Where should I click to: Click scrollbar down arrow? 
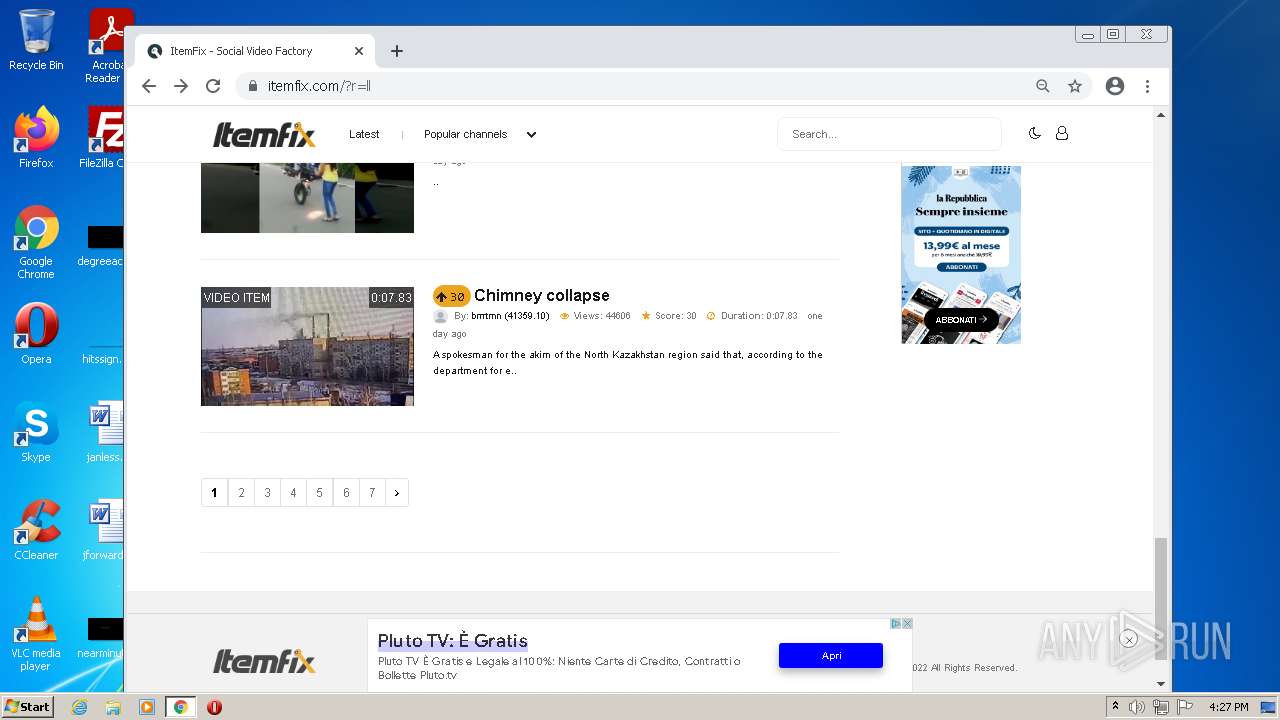coord(1161,684)
